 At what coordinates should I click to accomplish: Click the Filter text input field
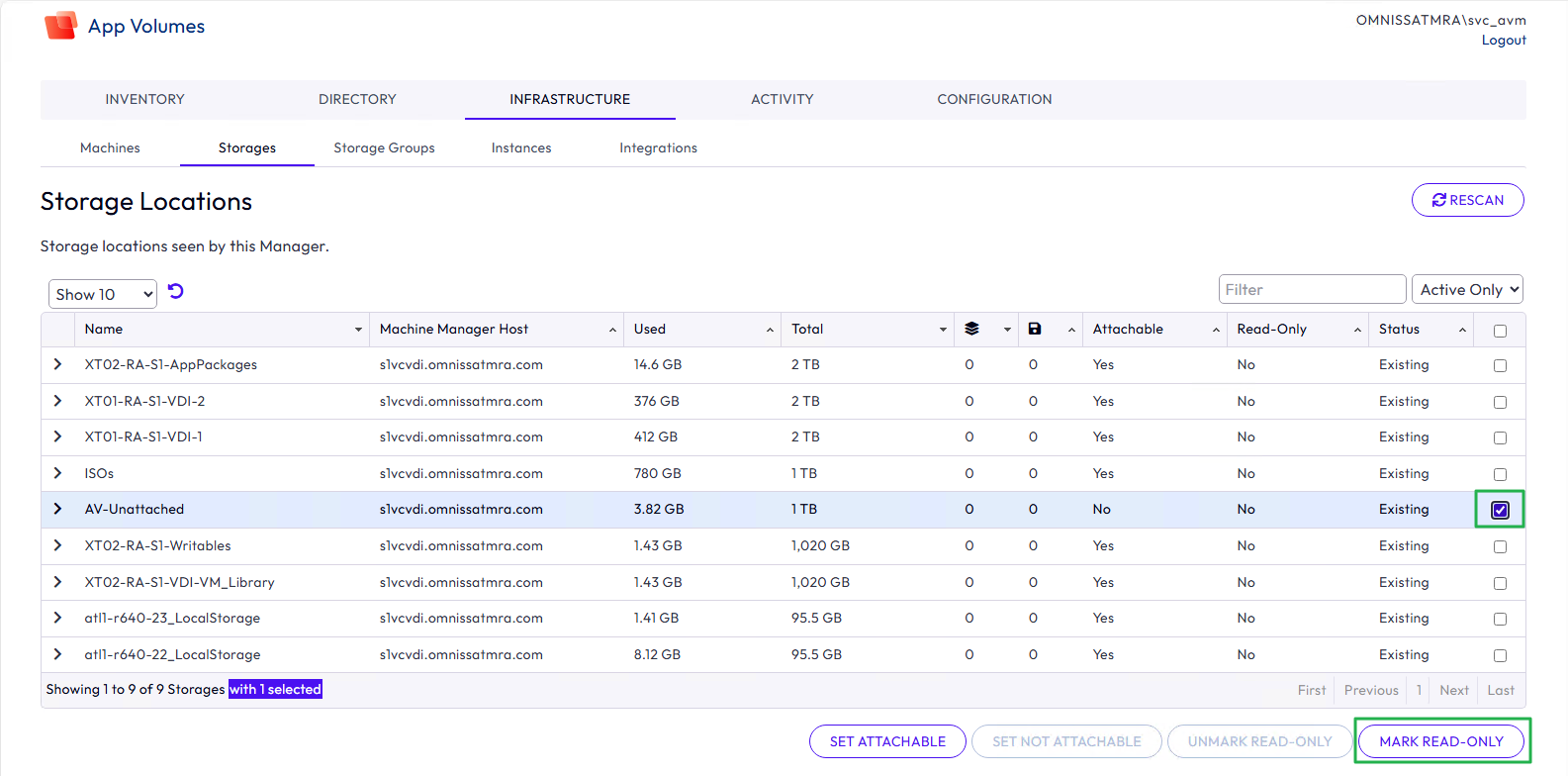(x=1311, y=289)
